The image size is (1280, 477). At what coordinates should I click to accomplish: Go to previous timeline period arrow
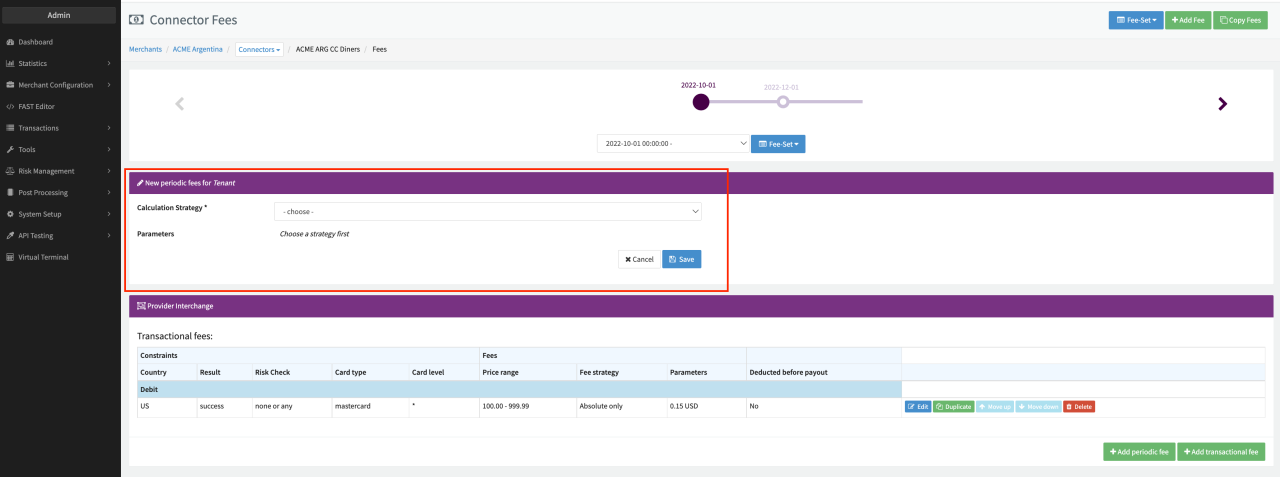180,104
